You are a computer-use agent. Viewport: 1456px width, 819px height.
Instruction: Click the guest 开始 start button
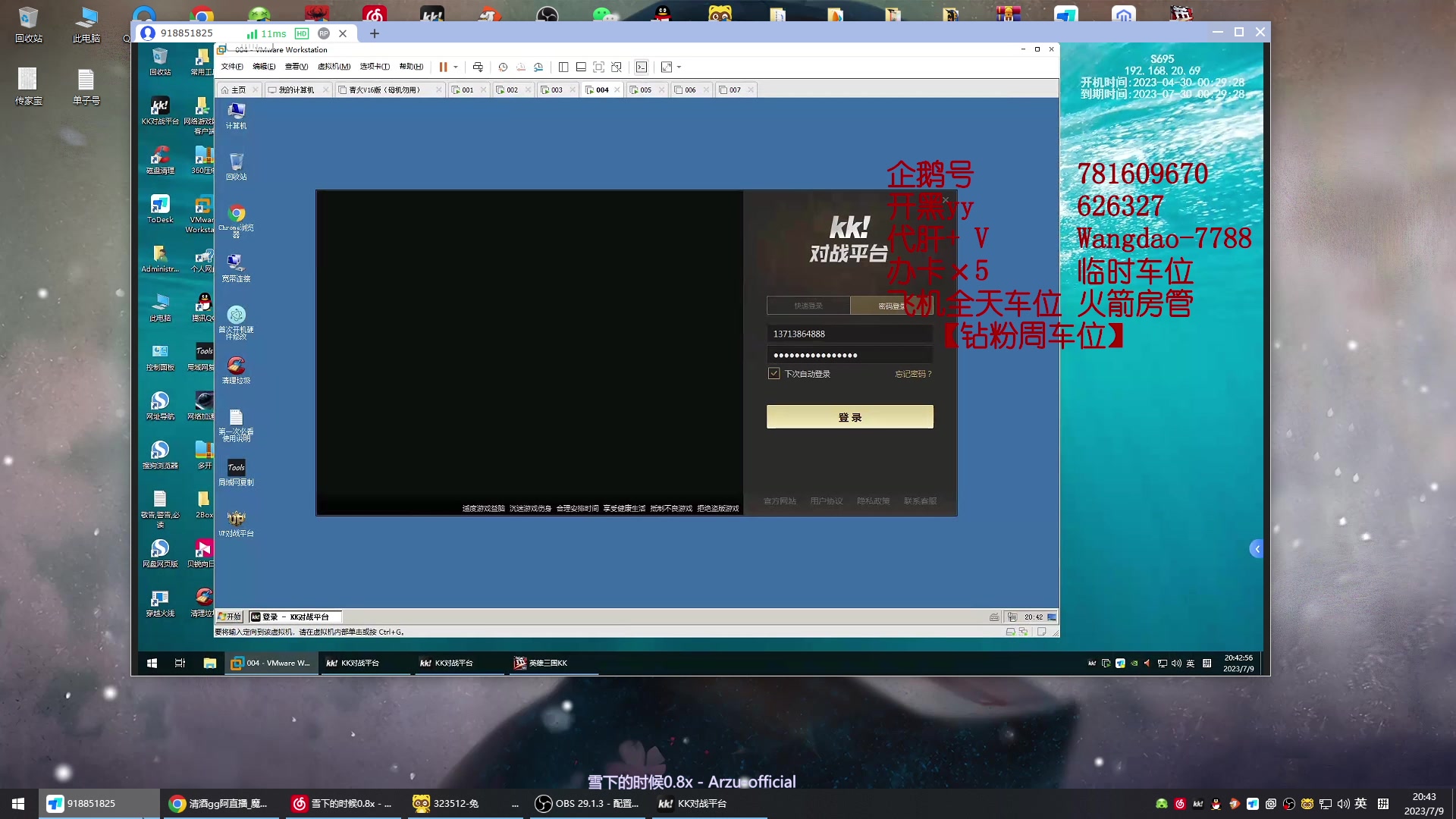pyautogui.click(x=229, y=617)
